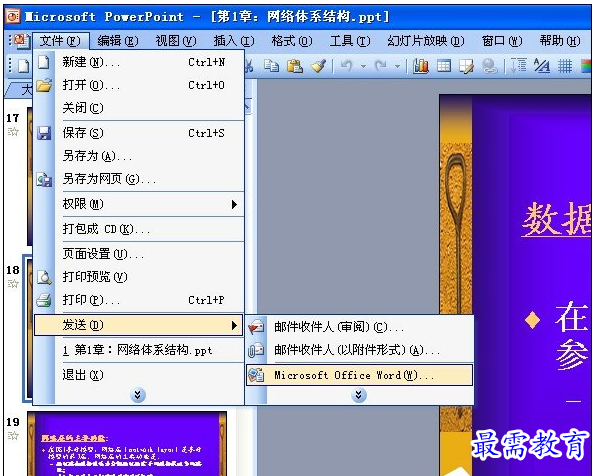Click the 数据 slide title text

pos(556,219)
